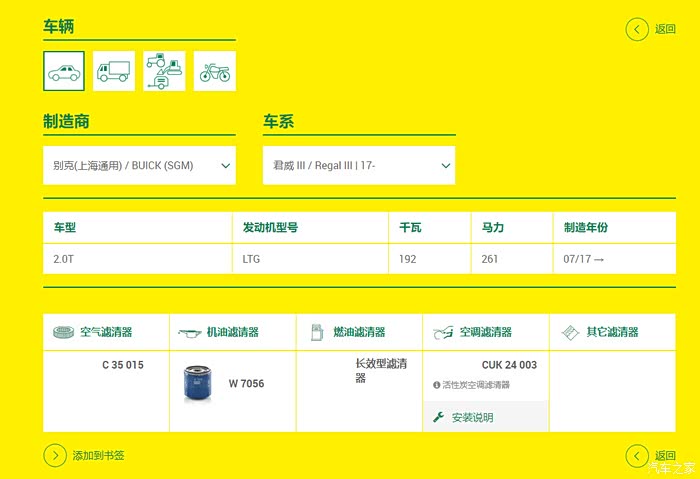Click the wrench icon beside 安装说明

coord(438,417)
